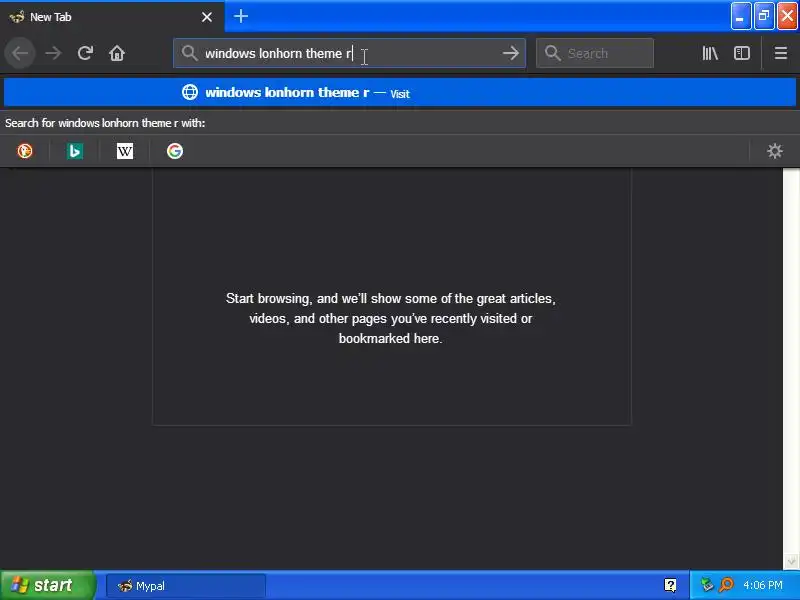
Task: Click the magnifier icon in the address bar
Action: [189, 53]
